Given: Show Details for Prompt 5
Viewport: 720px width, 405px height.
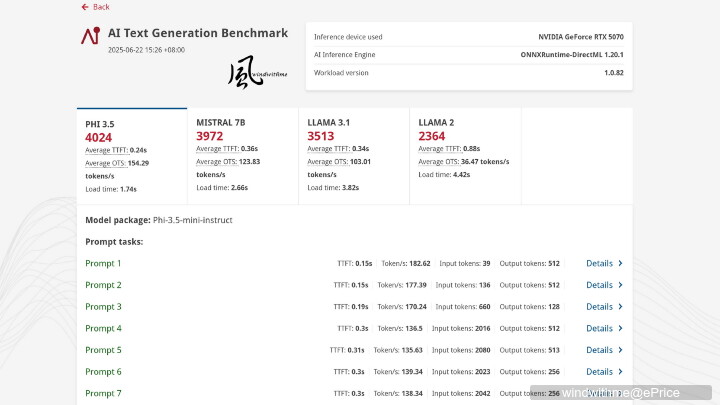Looking at the screenshot, I should (604, 350).
